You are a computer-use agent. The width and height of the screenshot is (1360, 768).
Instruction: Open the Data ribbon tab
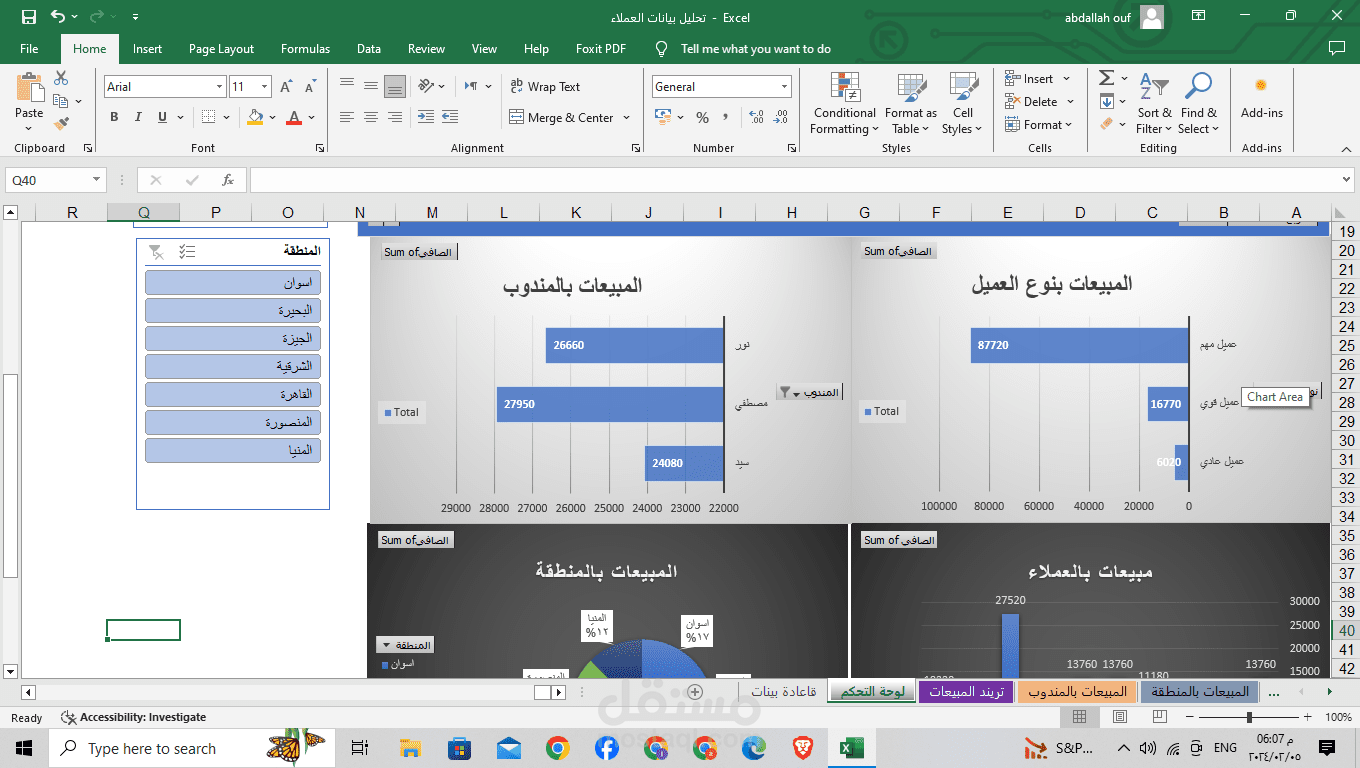[x=368, y=49]
